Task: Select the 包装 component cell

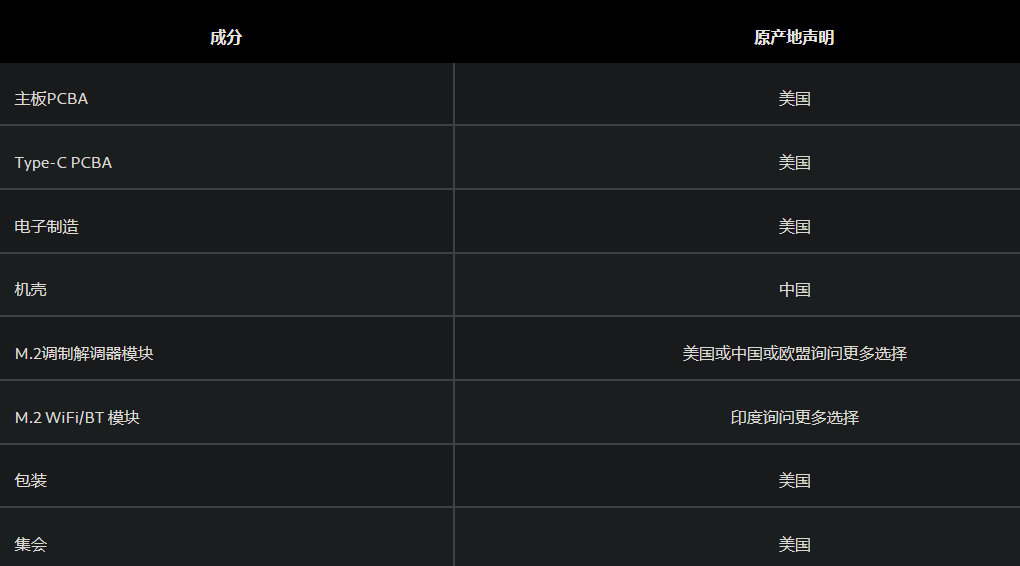Action: click(x=31, y=481)
